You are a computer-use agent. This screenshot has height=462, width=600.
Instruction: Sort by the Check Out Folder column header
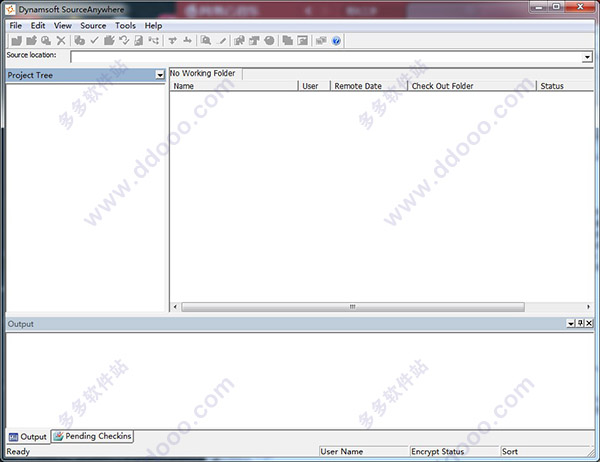[x=472, y=86]
